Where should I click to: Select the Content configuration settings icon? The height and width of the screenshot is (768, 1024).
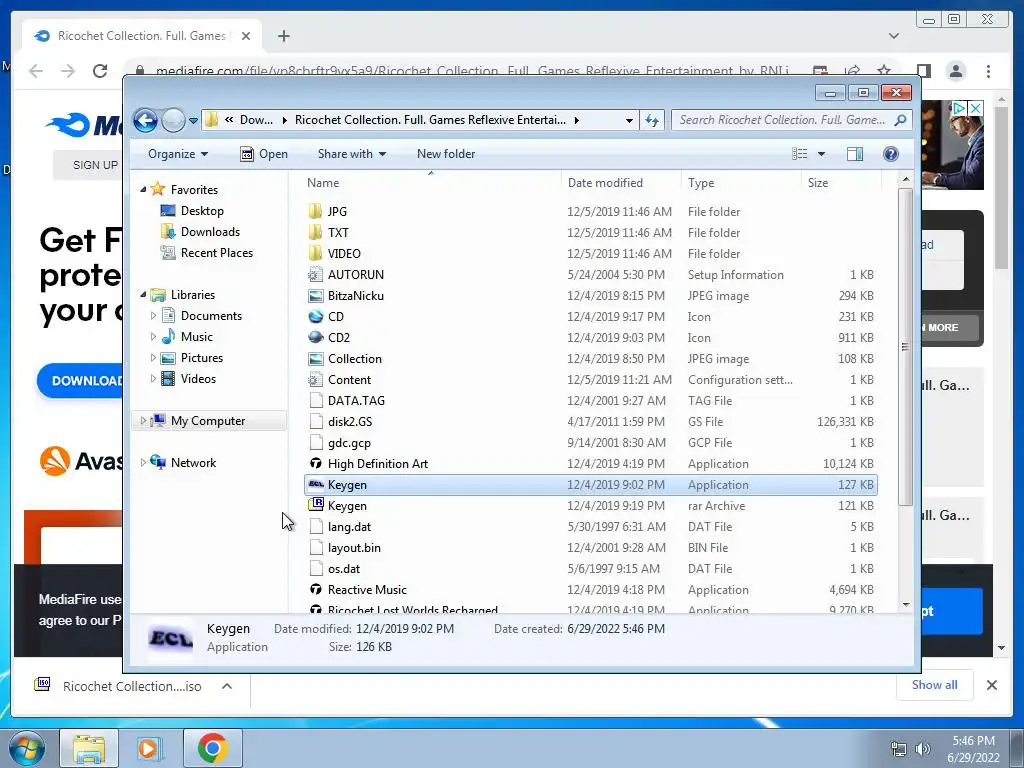tap(315, 379)
